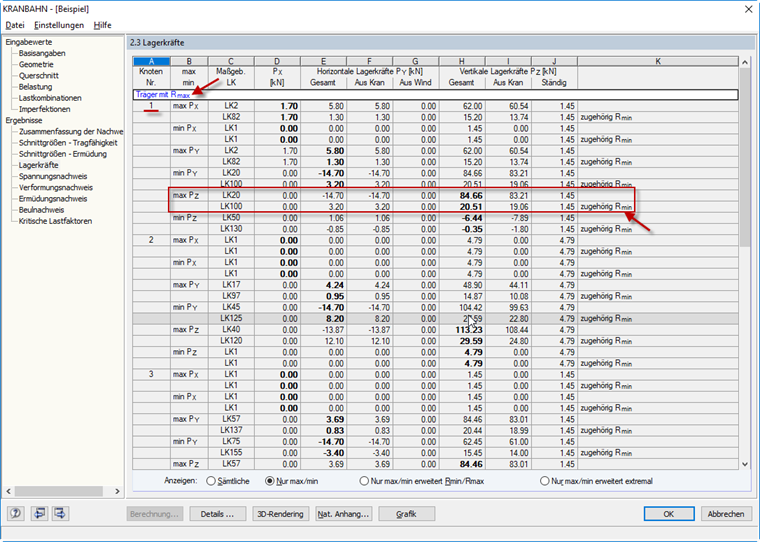Confirm with the OK button

click(669, 514)
